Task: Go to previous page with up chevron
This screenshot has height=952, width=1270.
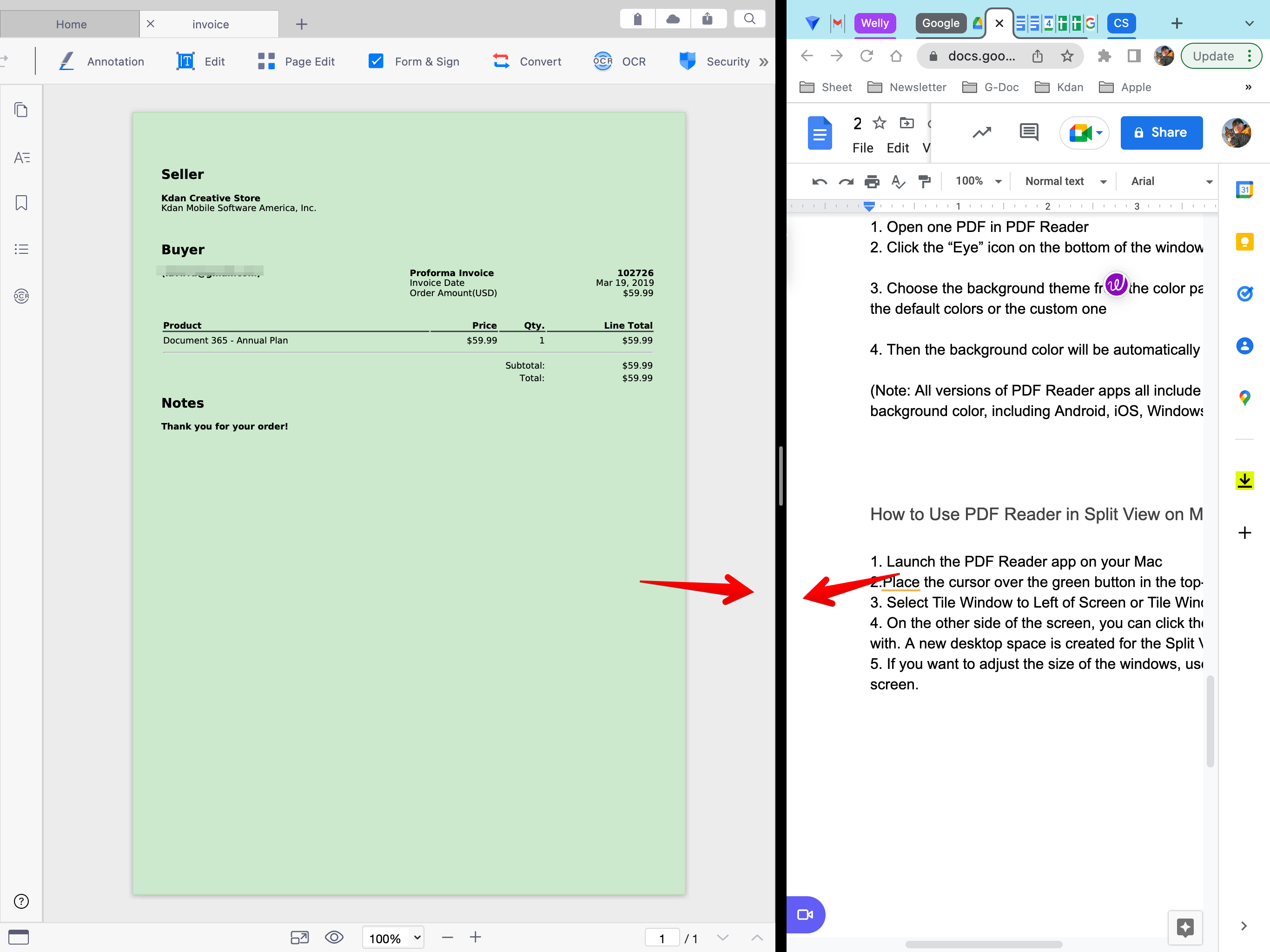Action: (757, 938)
